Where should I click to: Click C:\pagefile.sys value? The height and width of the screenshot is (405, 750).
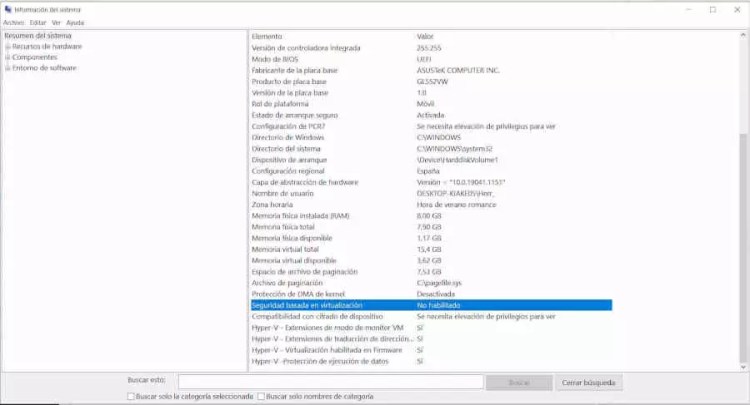(439, 283)
